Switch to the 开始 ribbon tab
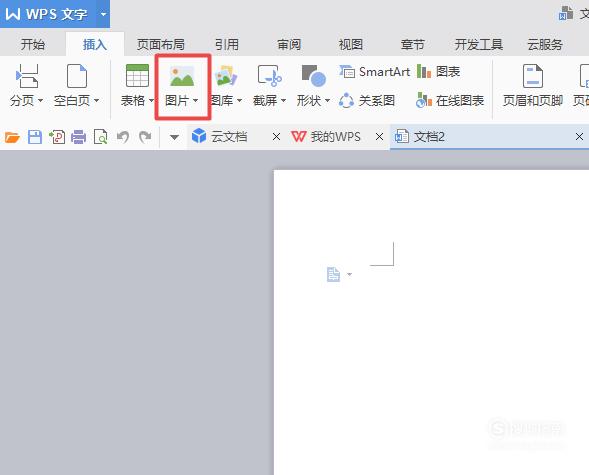This screenshot has height=475, width=589. [x=33, y=45]
